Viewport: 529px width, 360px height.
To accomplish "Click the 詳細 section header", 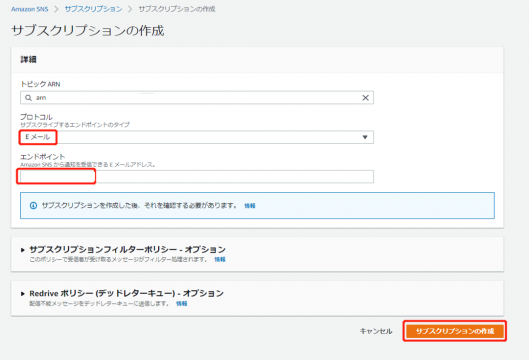I will coord(28,60).
